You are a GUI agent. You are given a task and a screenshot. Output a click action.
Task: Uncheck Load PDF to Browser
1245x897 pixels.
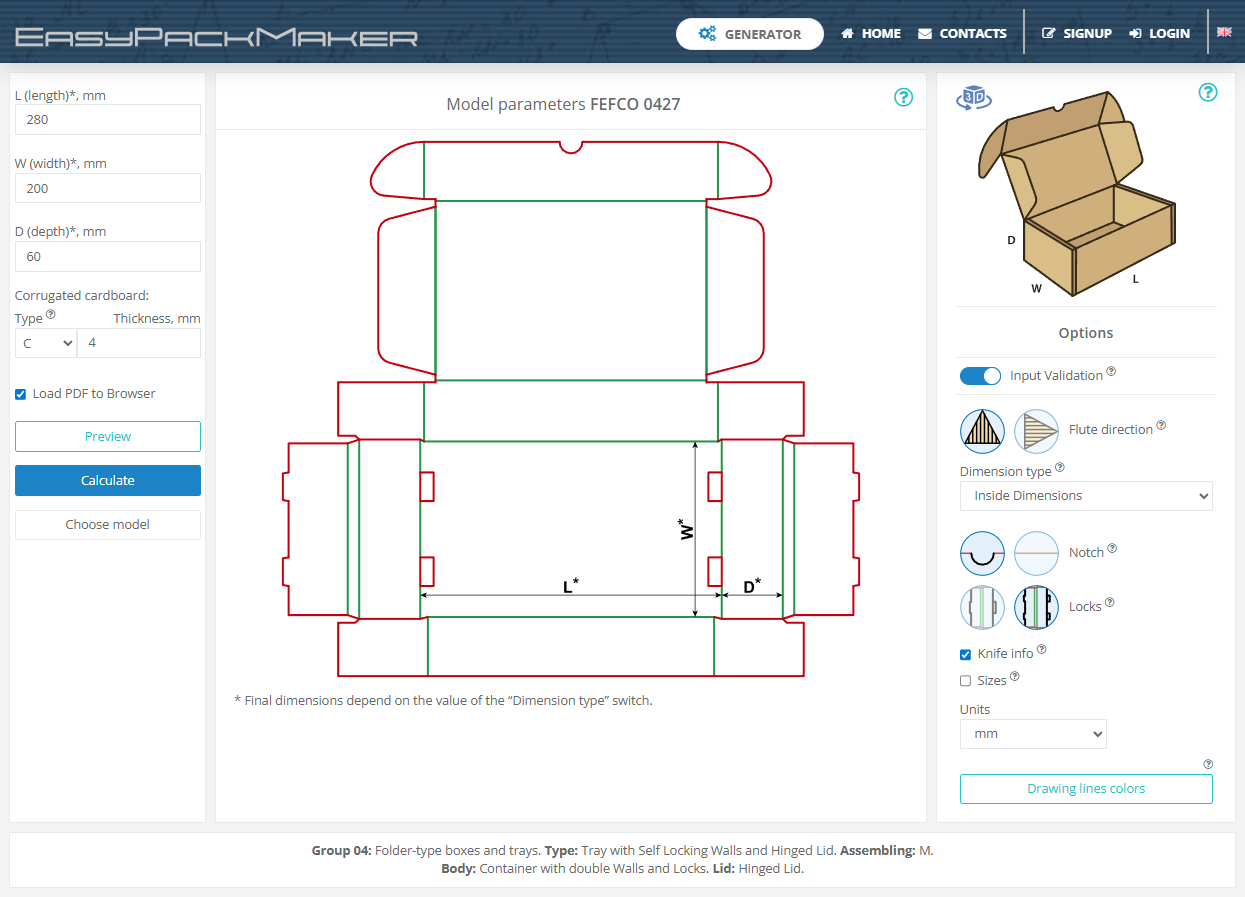[20, 394]
